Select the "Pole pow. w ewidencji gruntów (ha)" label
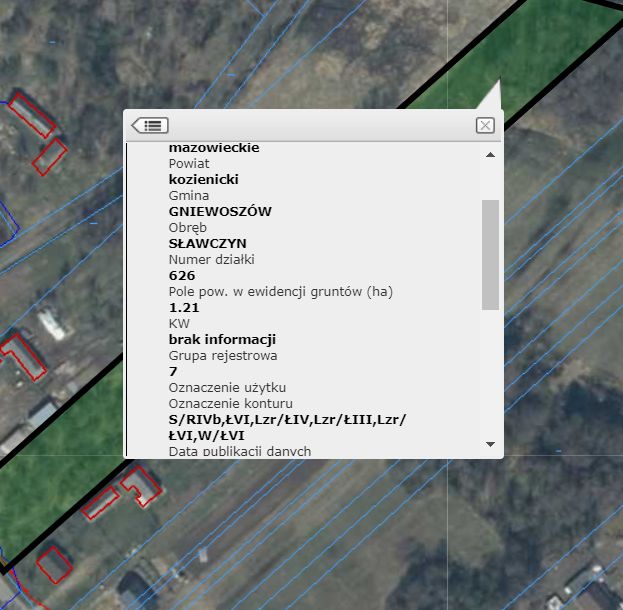This screenshot has width=623, height=610. tap(281, 292)
